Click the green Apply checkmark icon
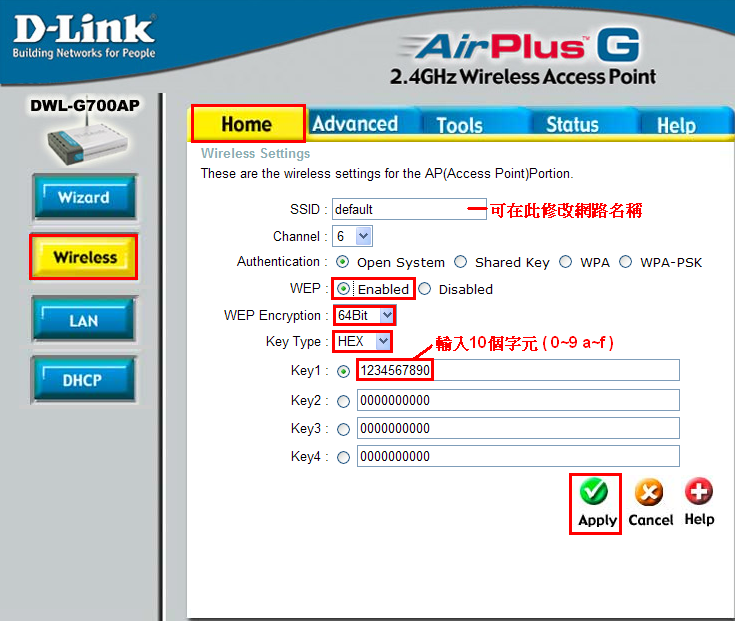This screenshot has width=735, height=621. click(x=593, y=491)
